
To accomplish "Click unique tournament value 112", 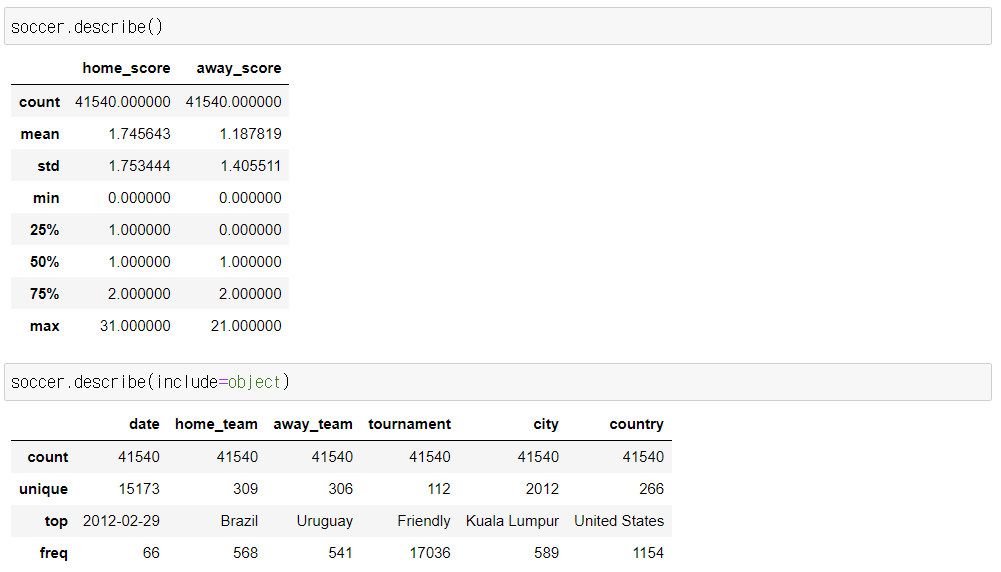I will 439,489.
